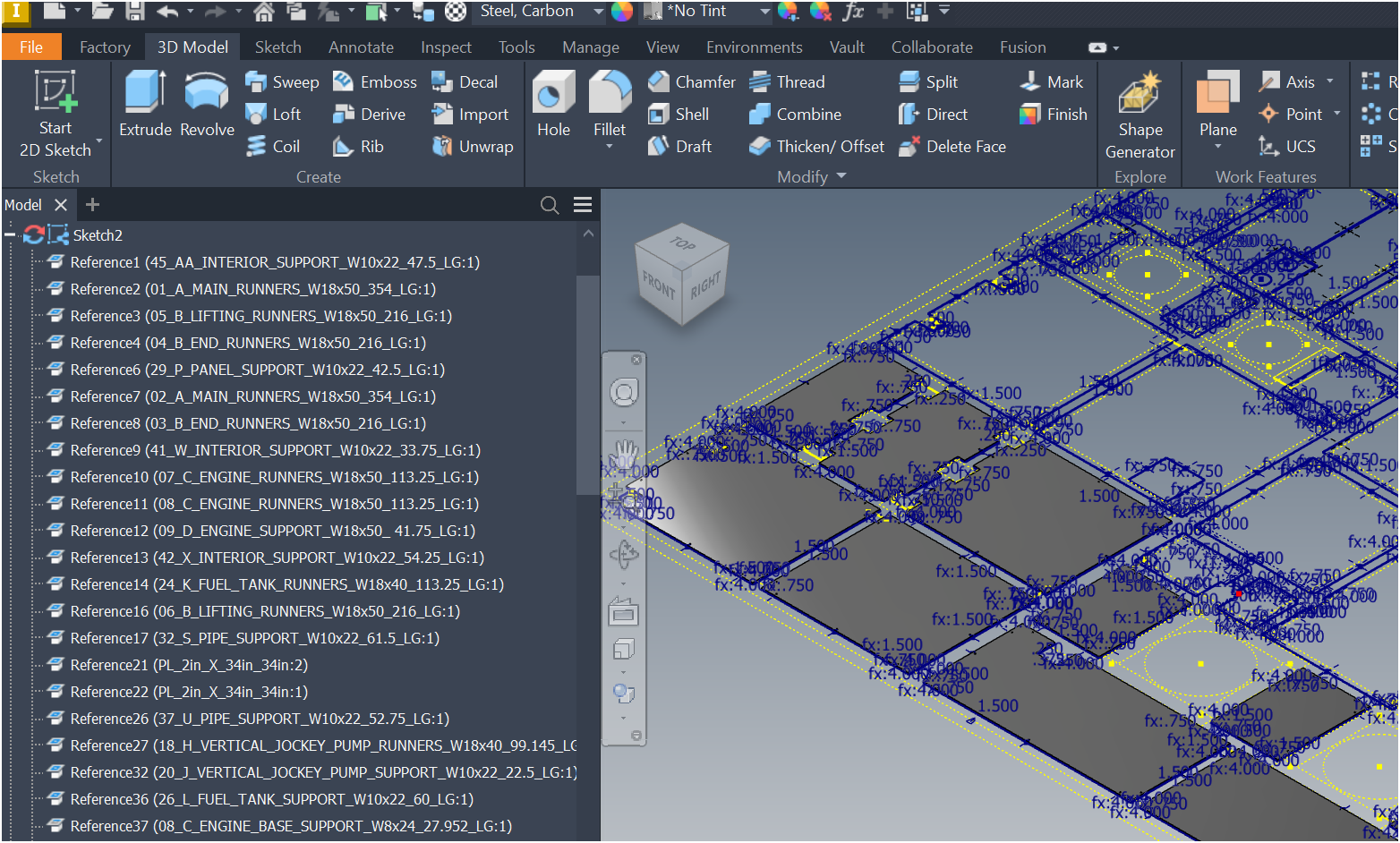Switch to the Annotate ribbon tab
Viewport: 1400px width, 843px height.
[x=361, y=47]
